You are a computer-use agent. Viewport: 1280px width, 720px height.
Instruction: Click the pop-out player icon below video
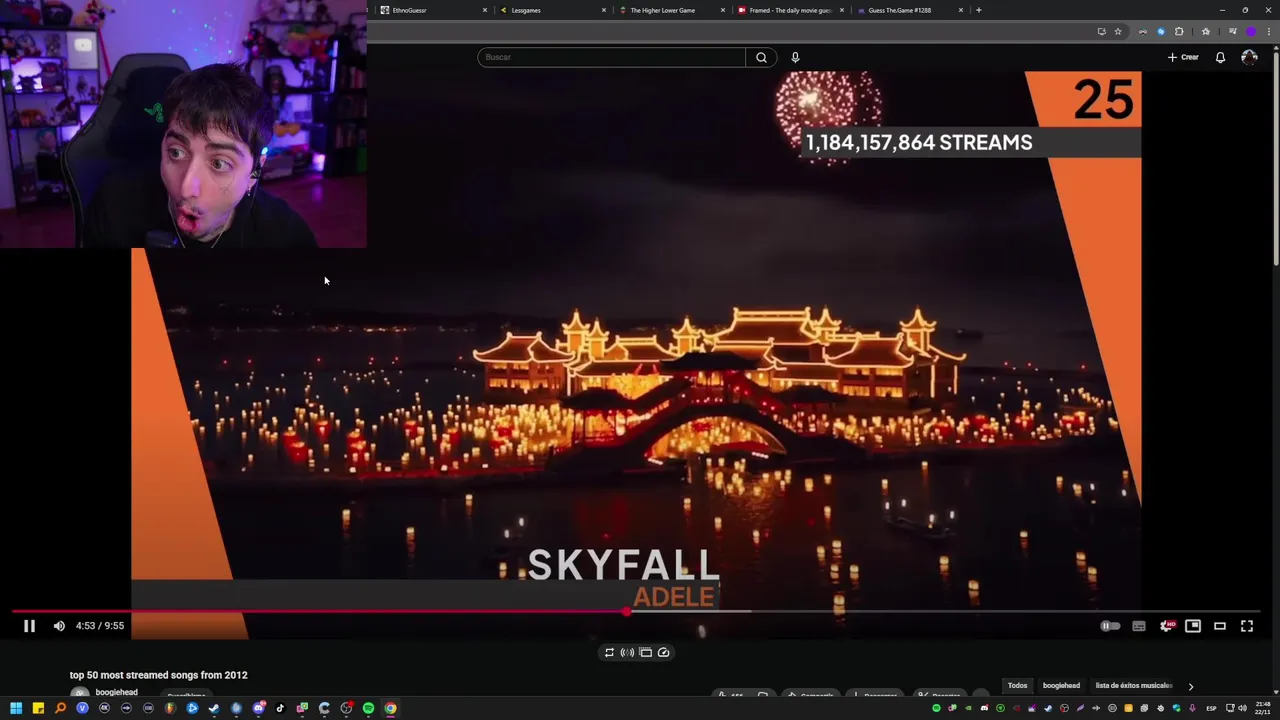pyautogui.click(x=645, y=652)
